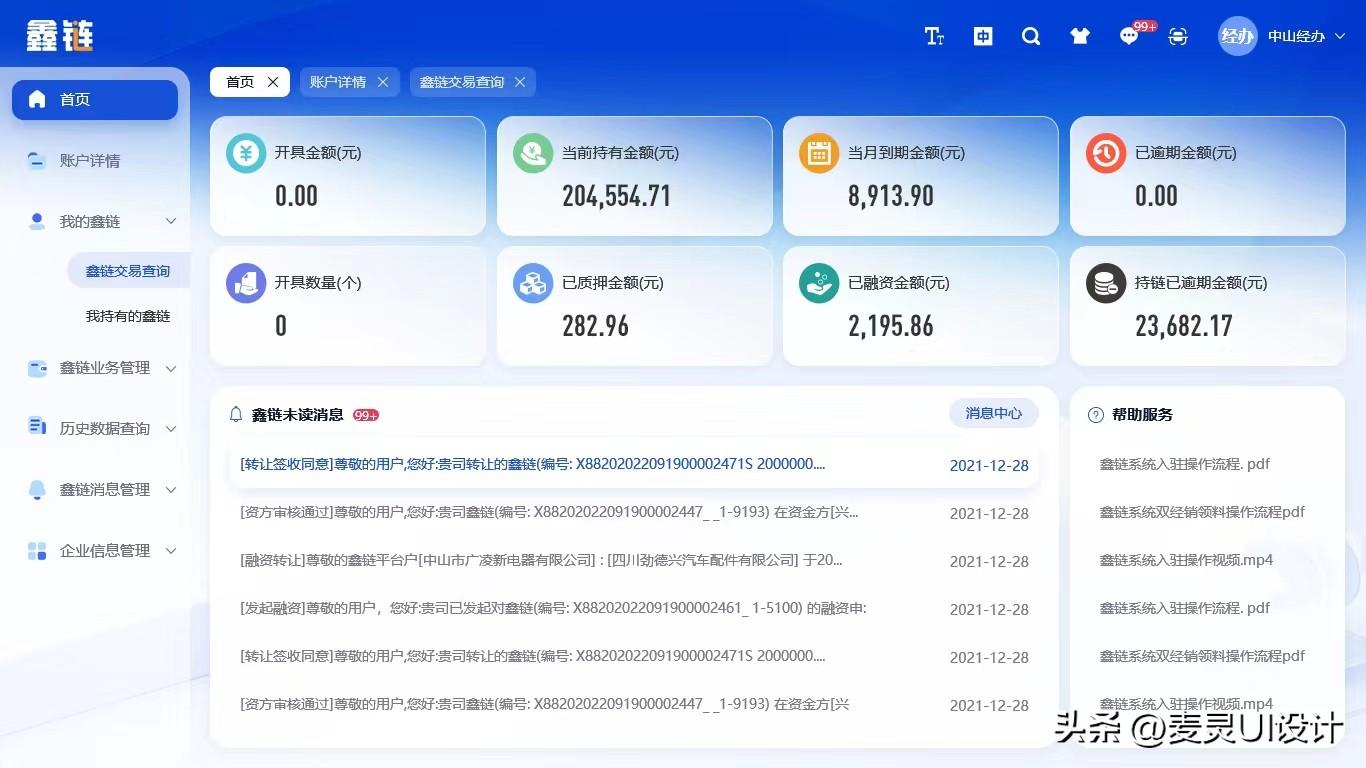The image size is (1366, 768).
Task: Click the scan icon in header
Action: tap(1178, 37)
